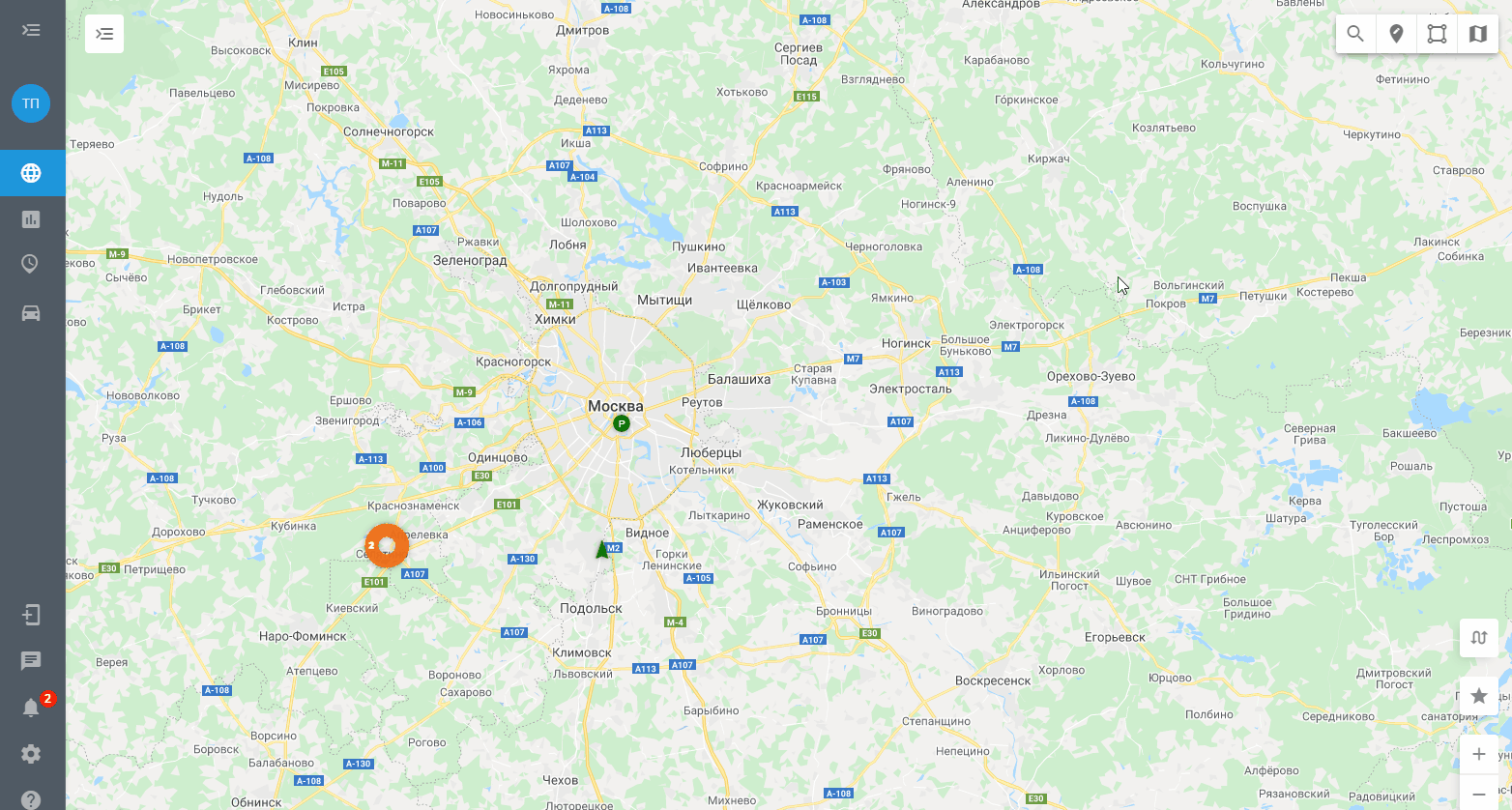Toggle the route tracking button
Screen dimensions: 1512x810
(1479, 638)
